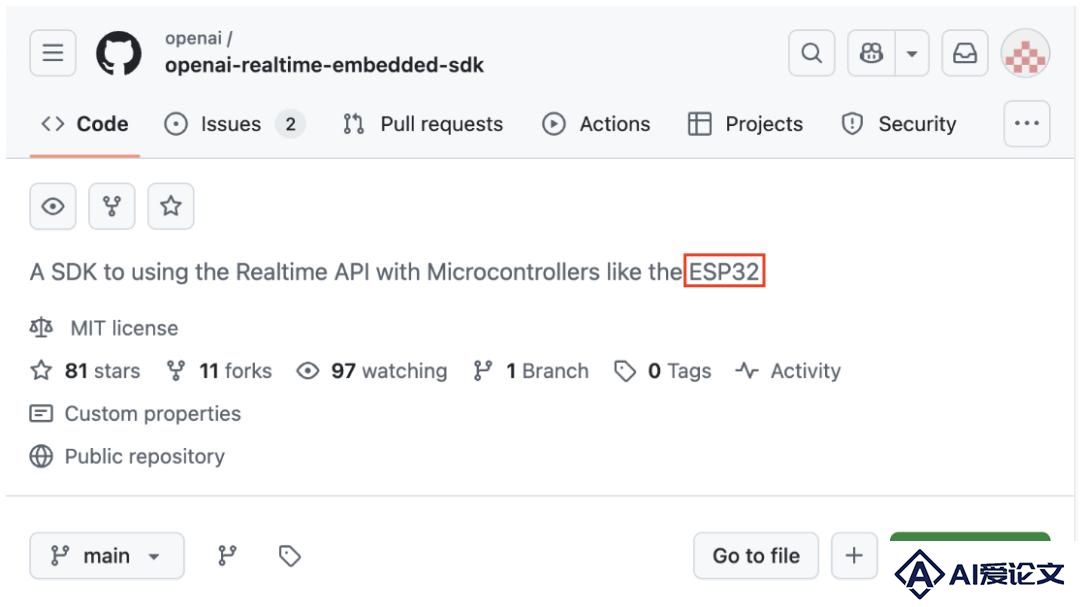The image size is (1080, 607).
Task: Show more tabs with ellipsis button
Action: pos(1026,123)
